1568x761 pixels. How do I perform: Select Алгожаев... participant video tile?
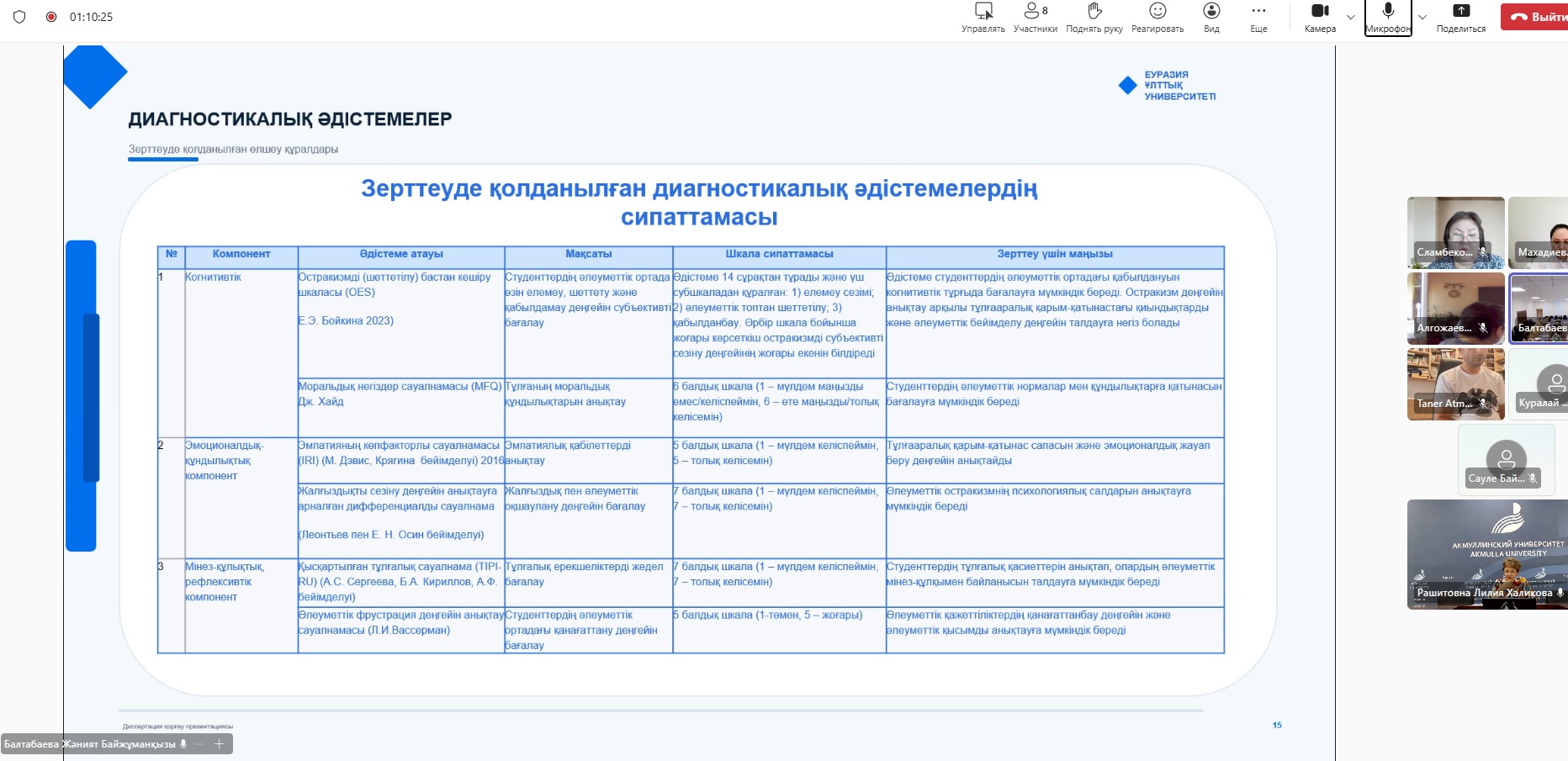tap(1456, 309)
